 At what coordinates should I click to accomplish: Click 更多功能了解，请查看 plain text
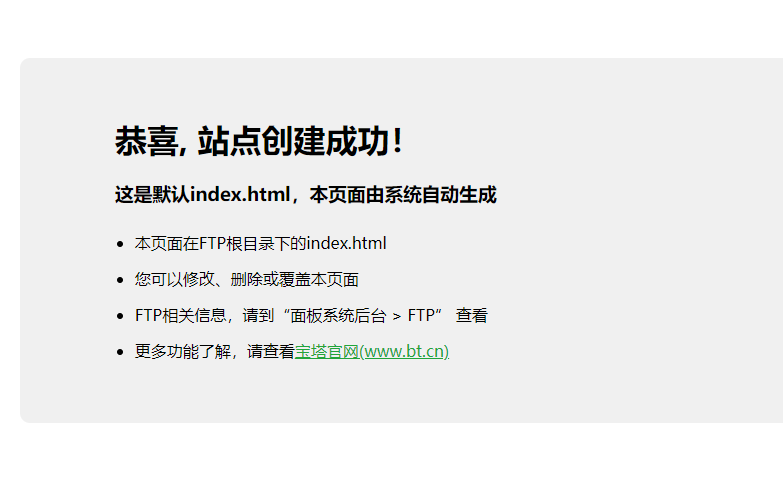215,352
